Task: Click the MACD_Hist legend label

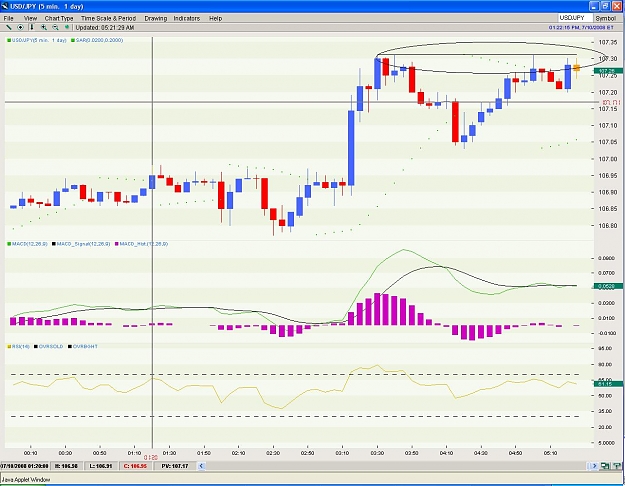Action: [144, 244]
